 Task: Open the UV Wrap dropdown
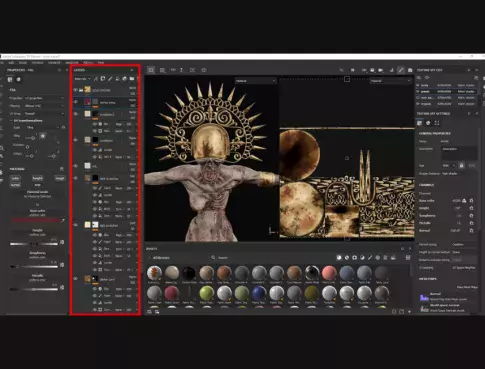click(x=44, y=114)
